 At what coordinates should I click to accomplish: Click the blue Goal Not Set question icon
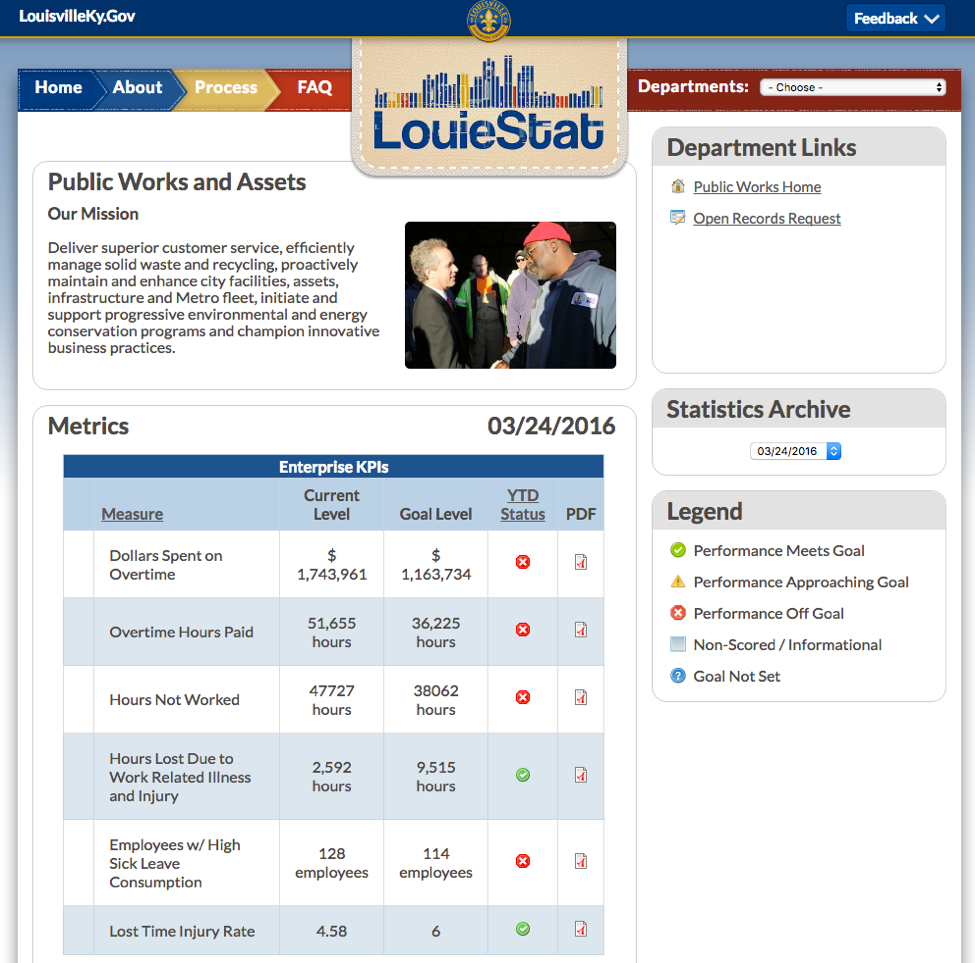(x=678, y=676)
